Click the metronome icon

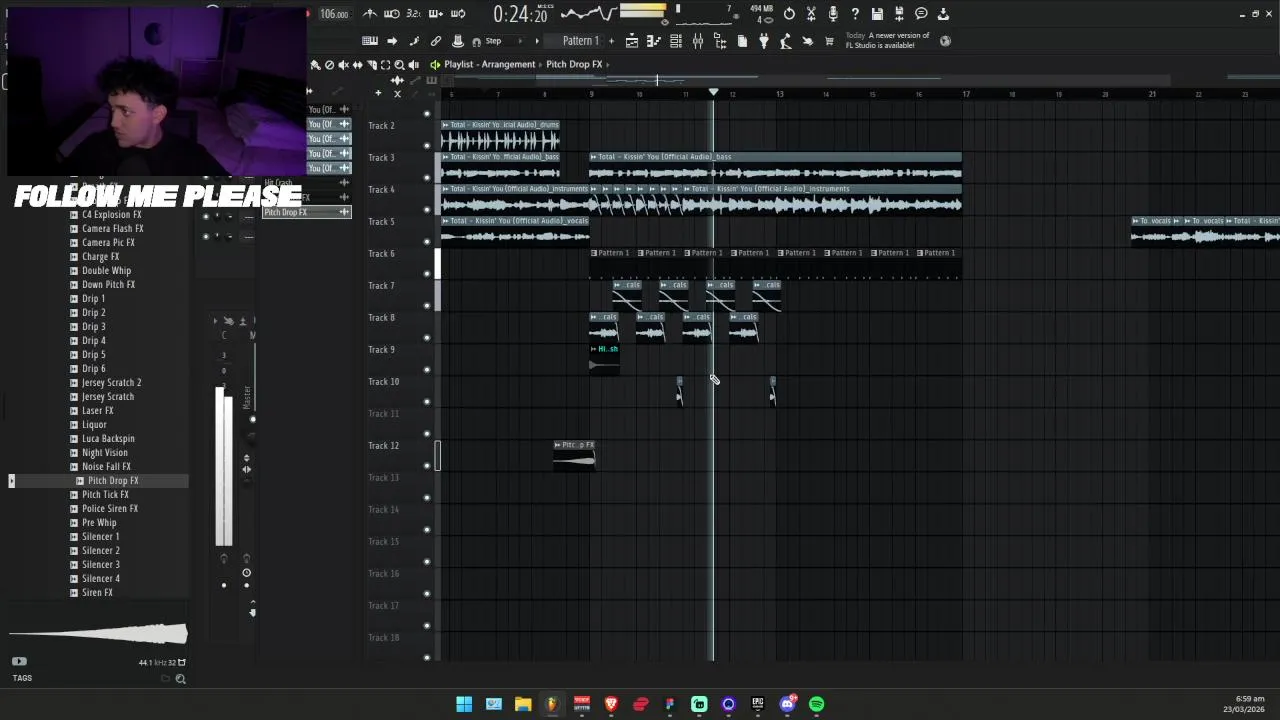point(370,14)
